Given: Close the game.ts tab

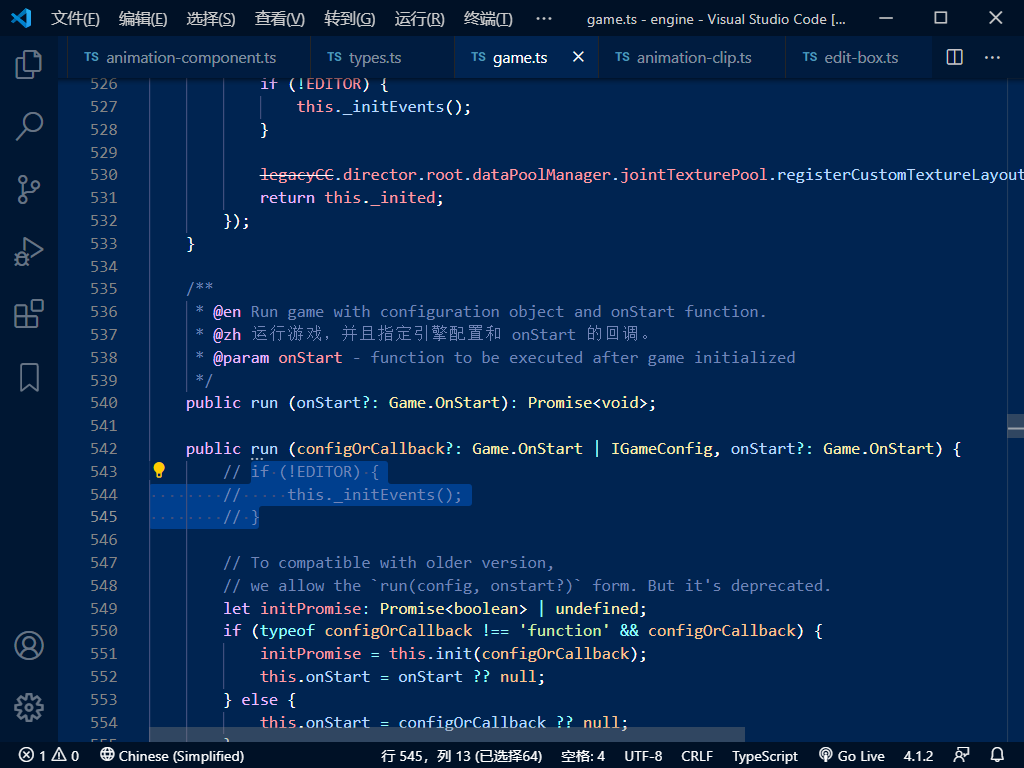Looking at the screenshot, I should point(578,57).
